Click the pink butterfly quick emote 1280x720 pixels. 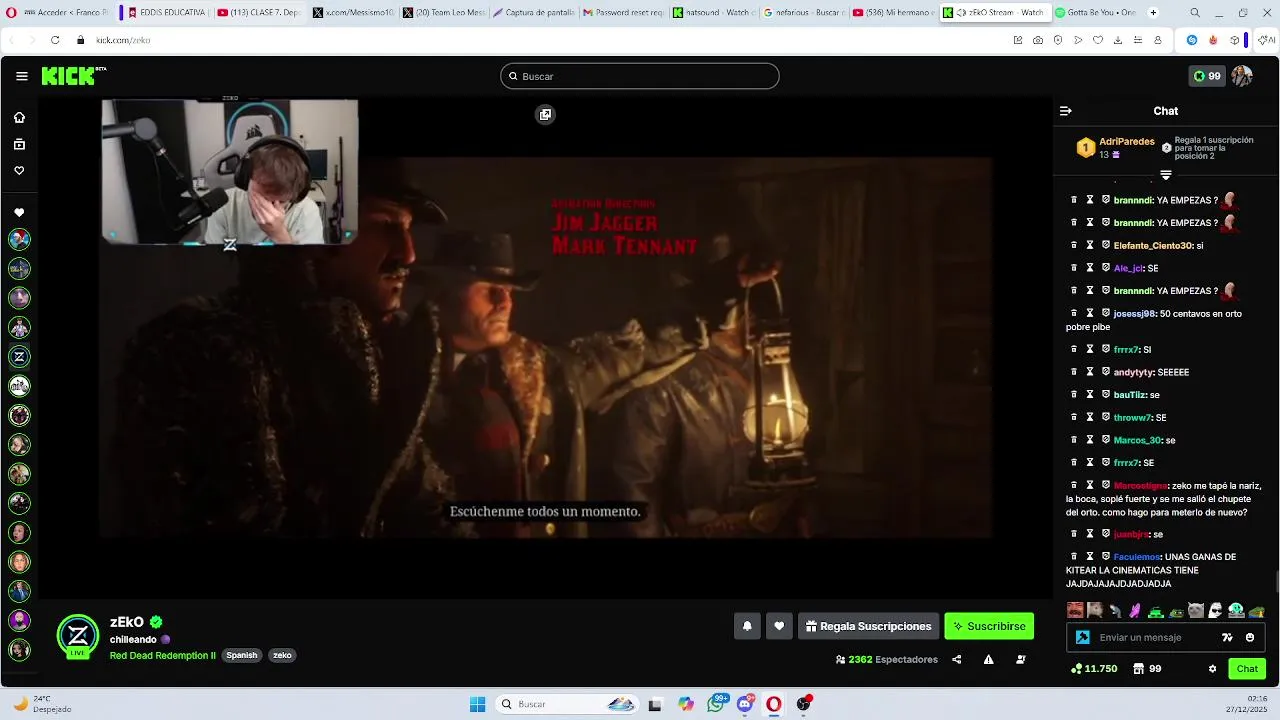[1135, 610]
